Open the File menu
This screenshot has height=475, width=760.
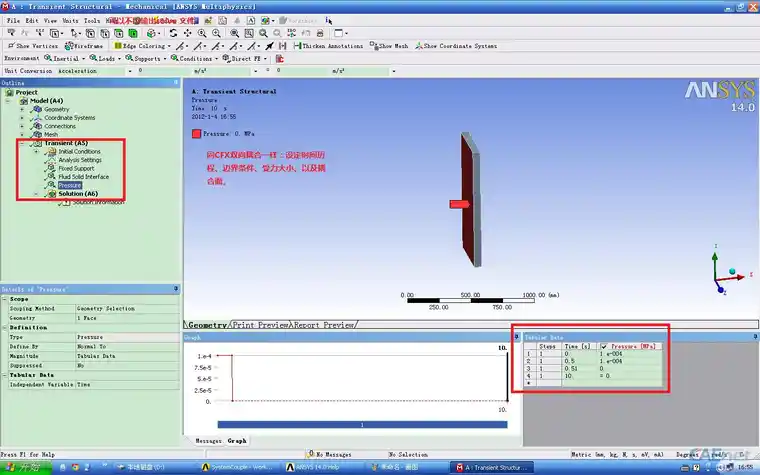(14, 20)
